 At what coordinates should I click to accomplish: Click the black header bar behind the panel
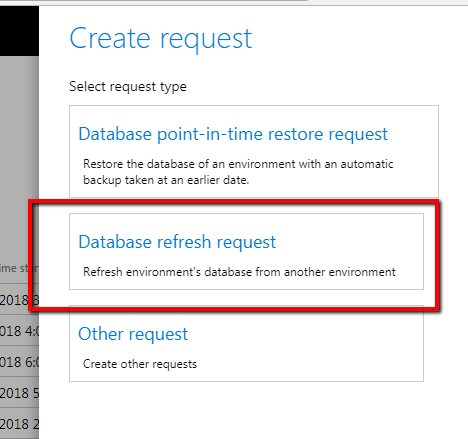tap(19, 31)
